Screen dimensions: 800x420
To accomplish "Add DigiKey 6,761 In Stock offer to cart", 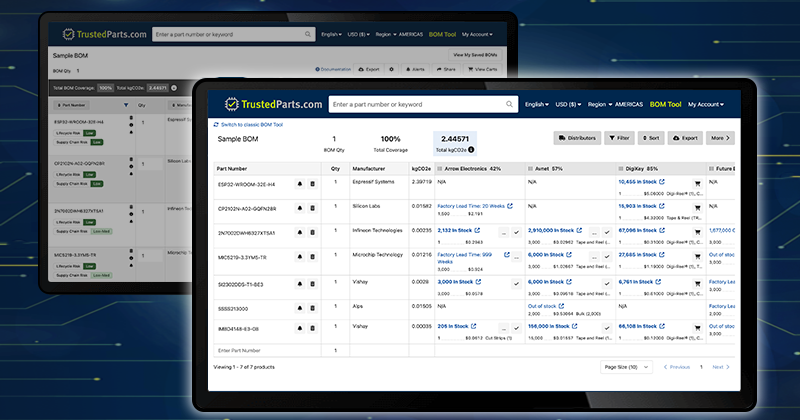I will pyautogui.click(x=697, y=284).
